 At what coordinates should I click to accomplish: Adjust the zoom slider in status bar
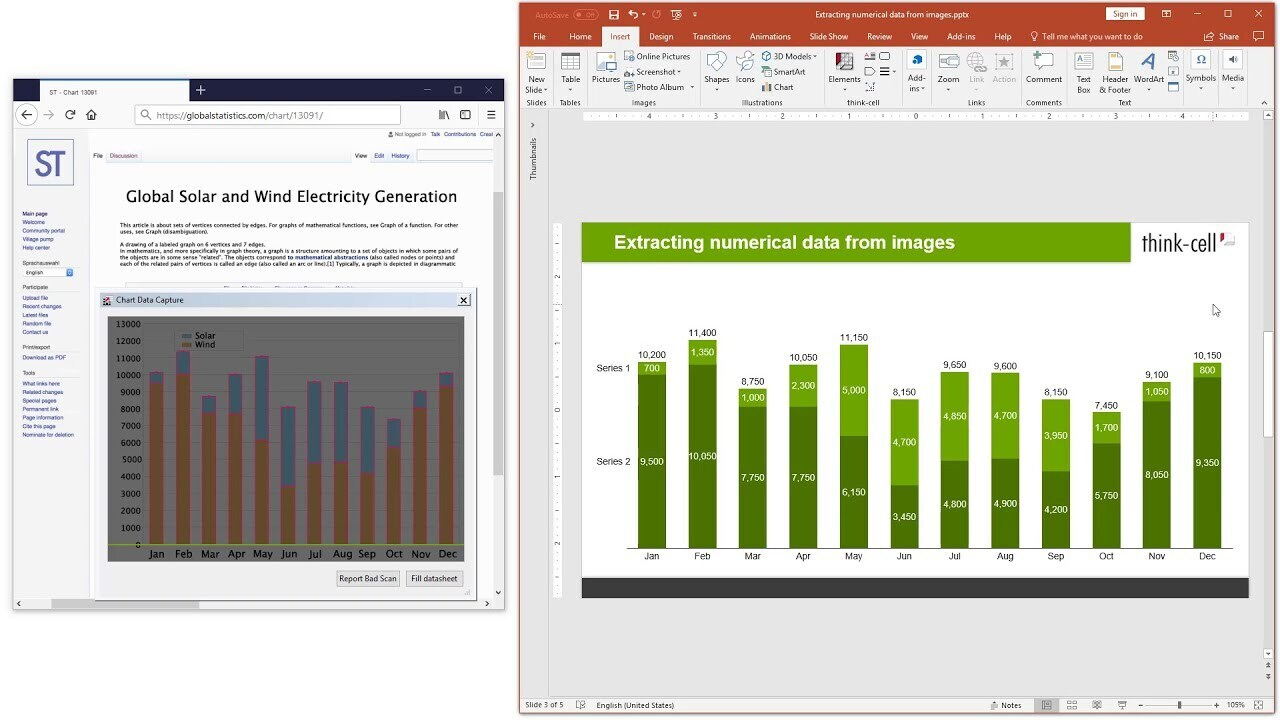pyautogui.click(x=1179, y=705)
